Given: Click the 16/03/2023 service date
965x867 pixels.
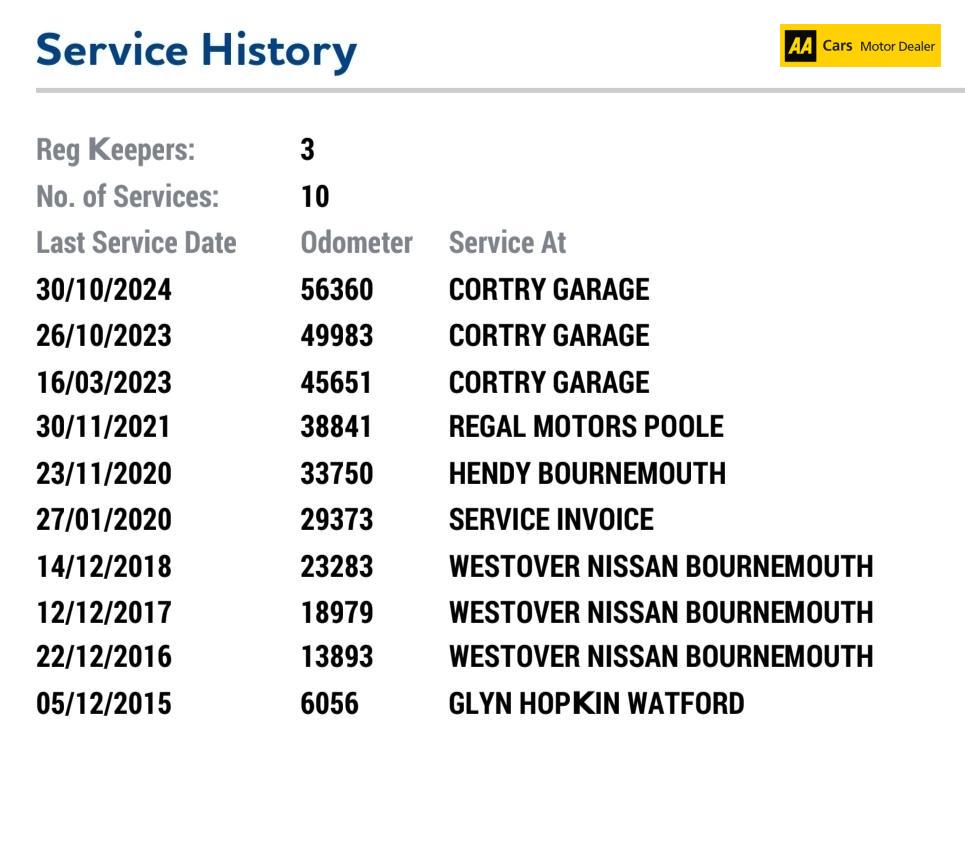Looking at the screenshot, I should [x=104, y=383].
